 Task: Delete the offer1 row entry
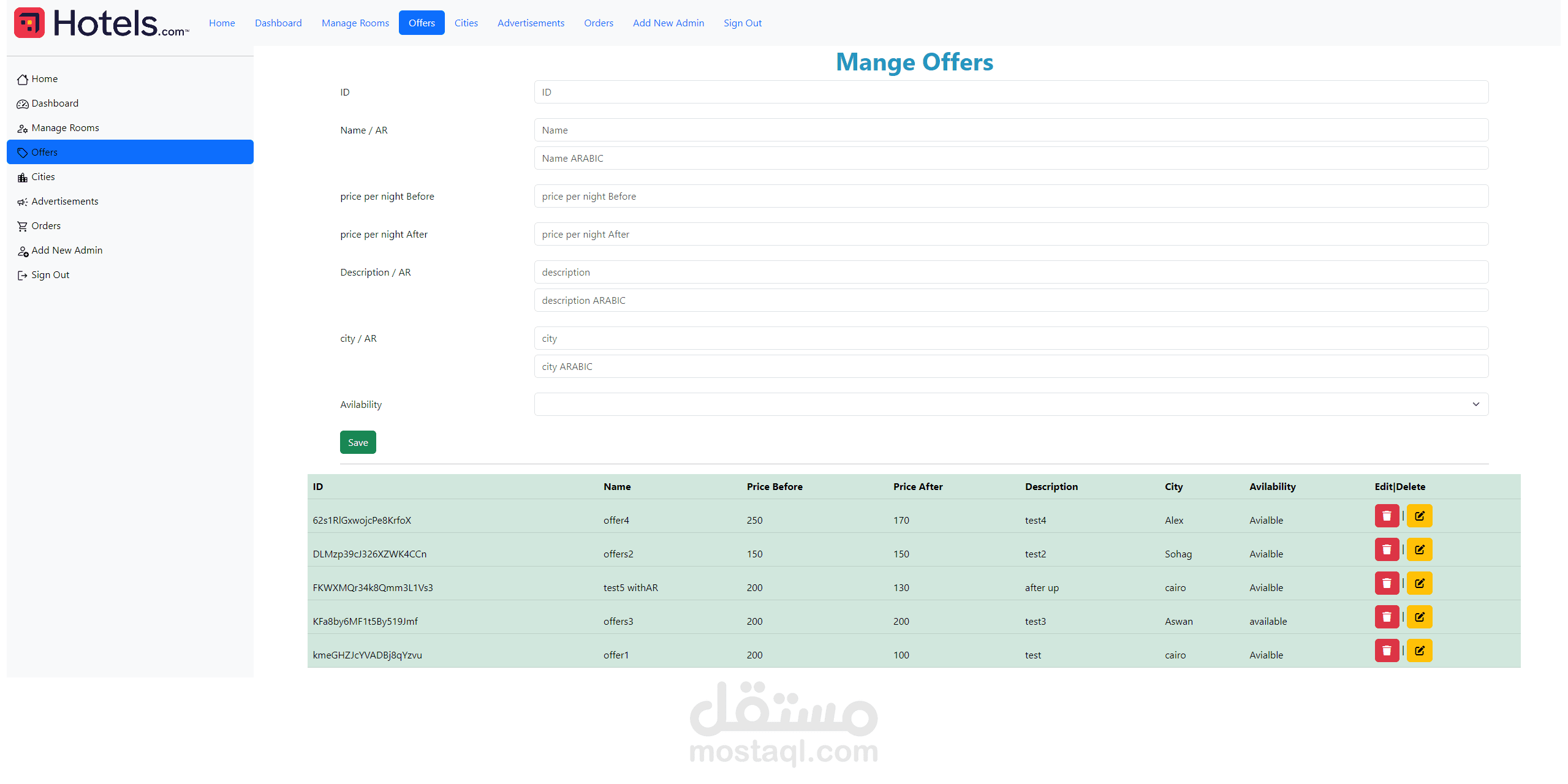1386,651
